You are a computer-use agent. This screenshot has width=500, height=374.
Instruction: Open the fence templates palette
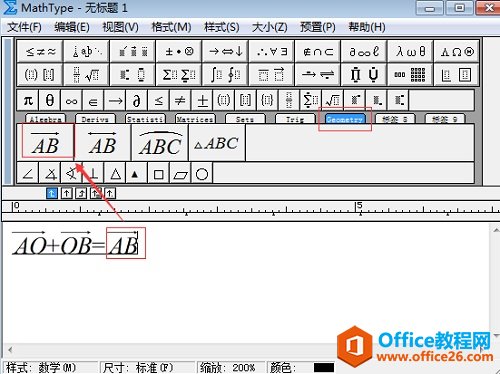pyautogui.click(x=40, y=74)
